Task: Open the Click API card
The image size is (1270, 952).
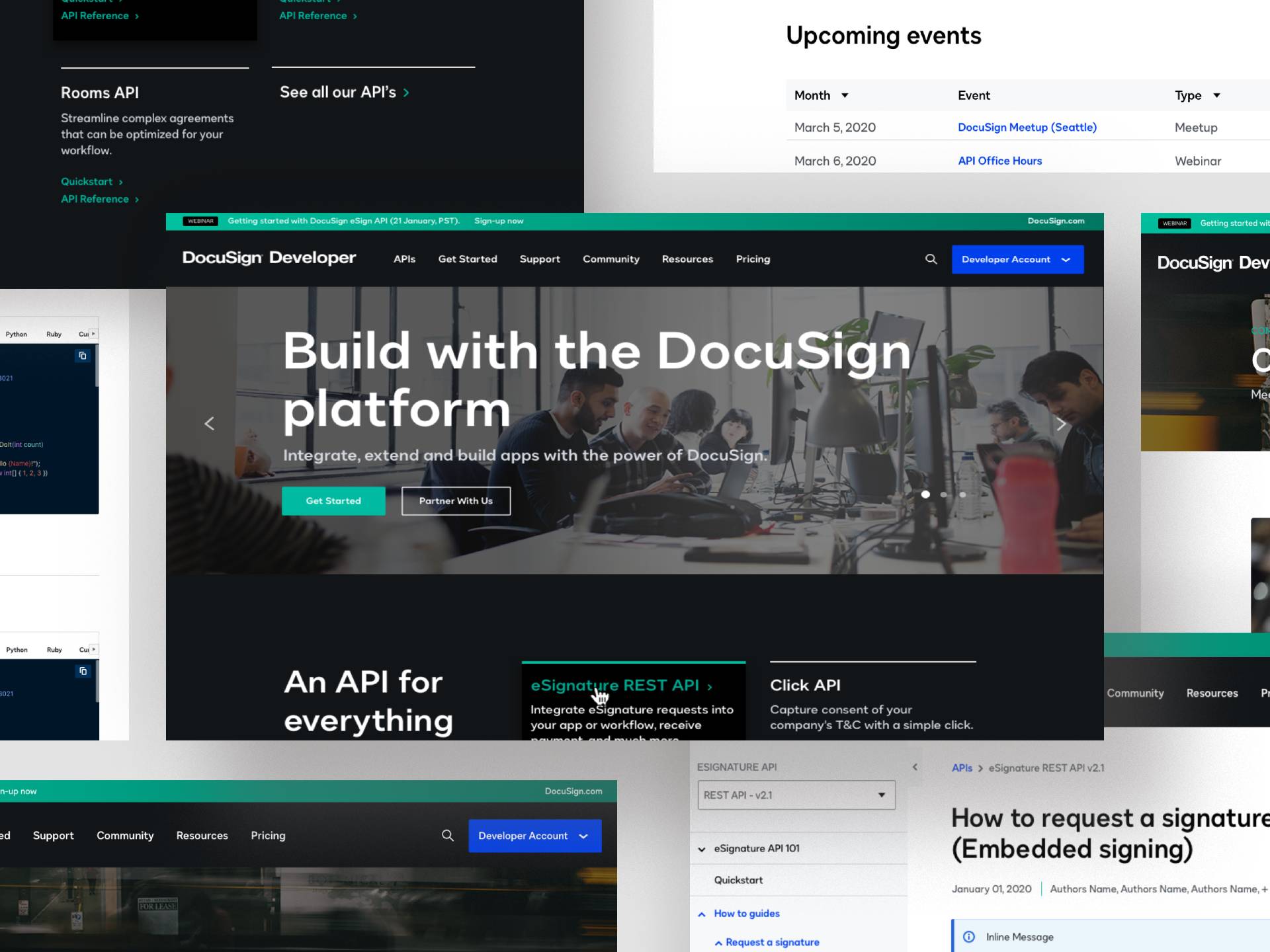Action: point(805,686)
